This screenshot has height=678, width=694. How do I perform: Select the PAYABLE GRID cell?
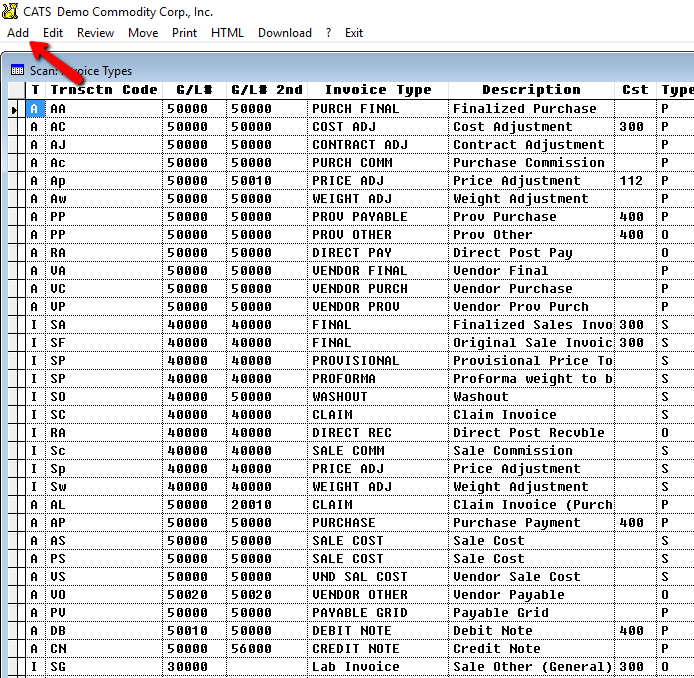(x=378, y=613)
